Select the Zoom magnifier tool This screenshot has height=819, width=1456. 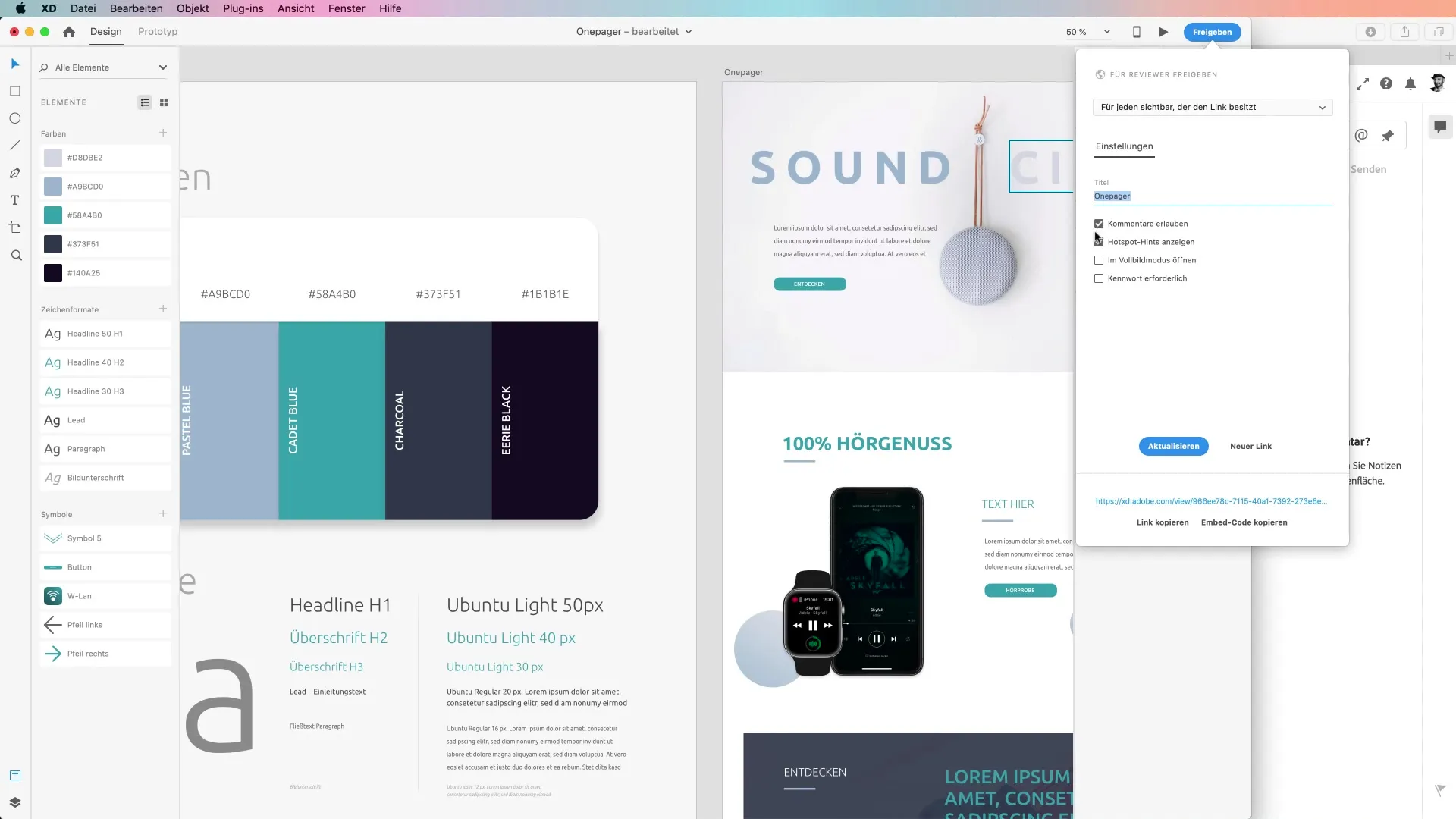tap(16, 256)
